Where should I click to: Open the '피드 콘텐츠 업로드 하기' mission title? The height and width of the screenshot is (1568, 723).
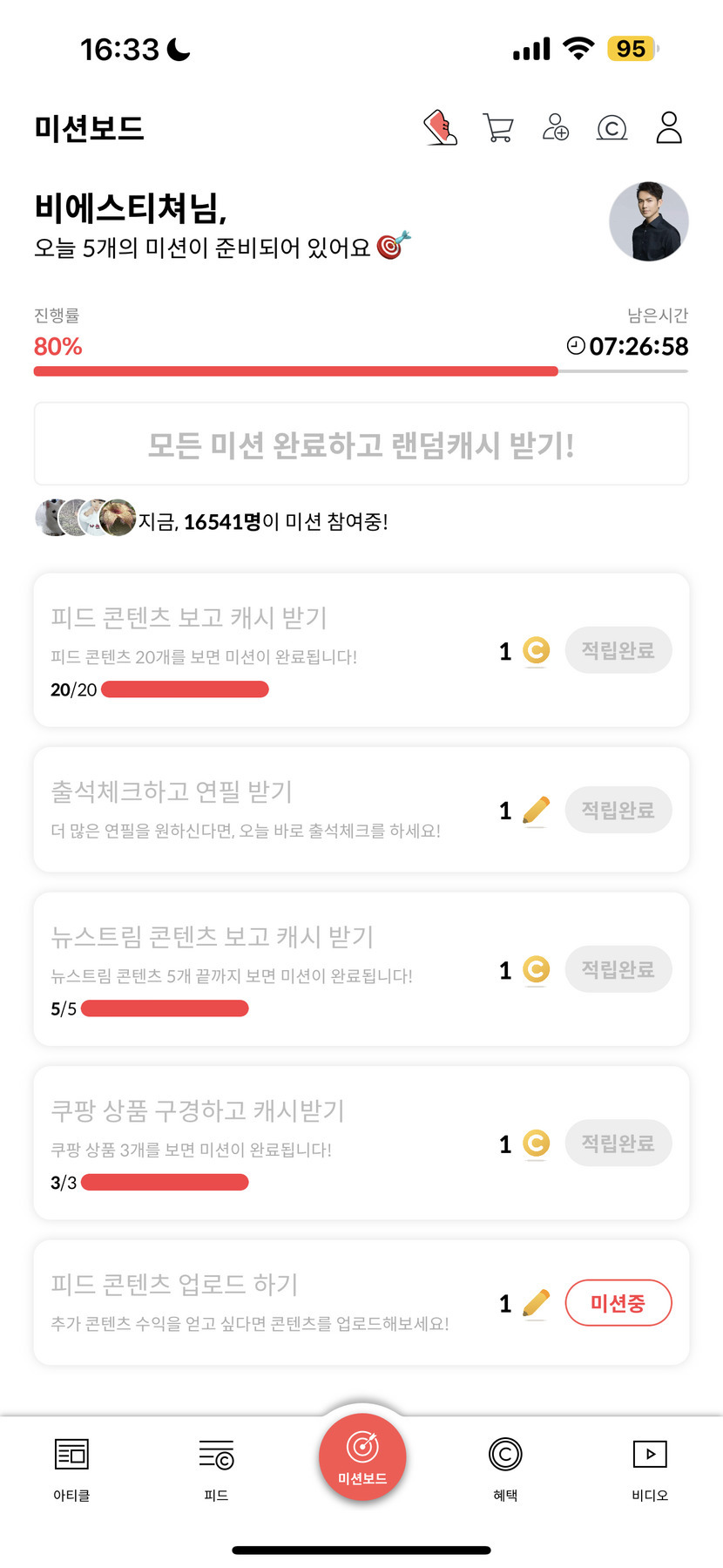tap(174, 1284)
